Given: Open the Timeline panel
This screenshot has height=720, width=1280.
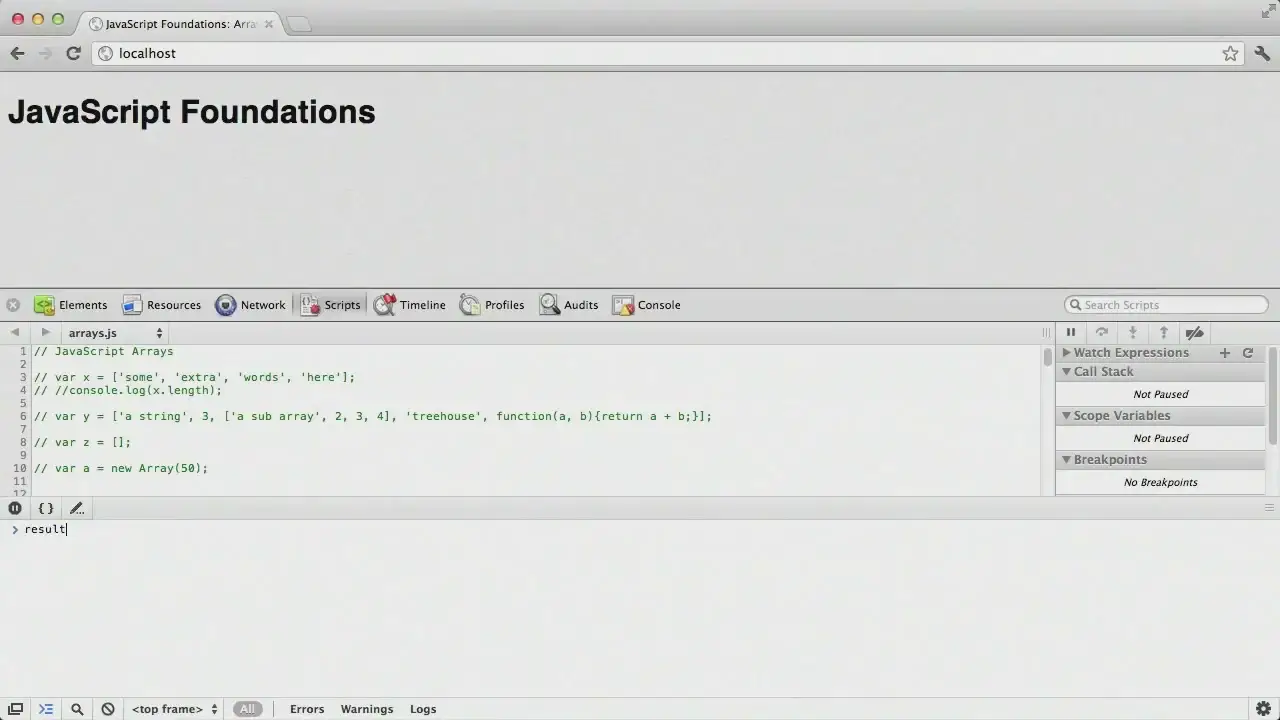Looking at the screenshot, I should [410, 305].
